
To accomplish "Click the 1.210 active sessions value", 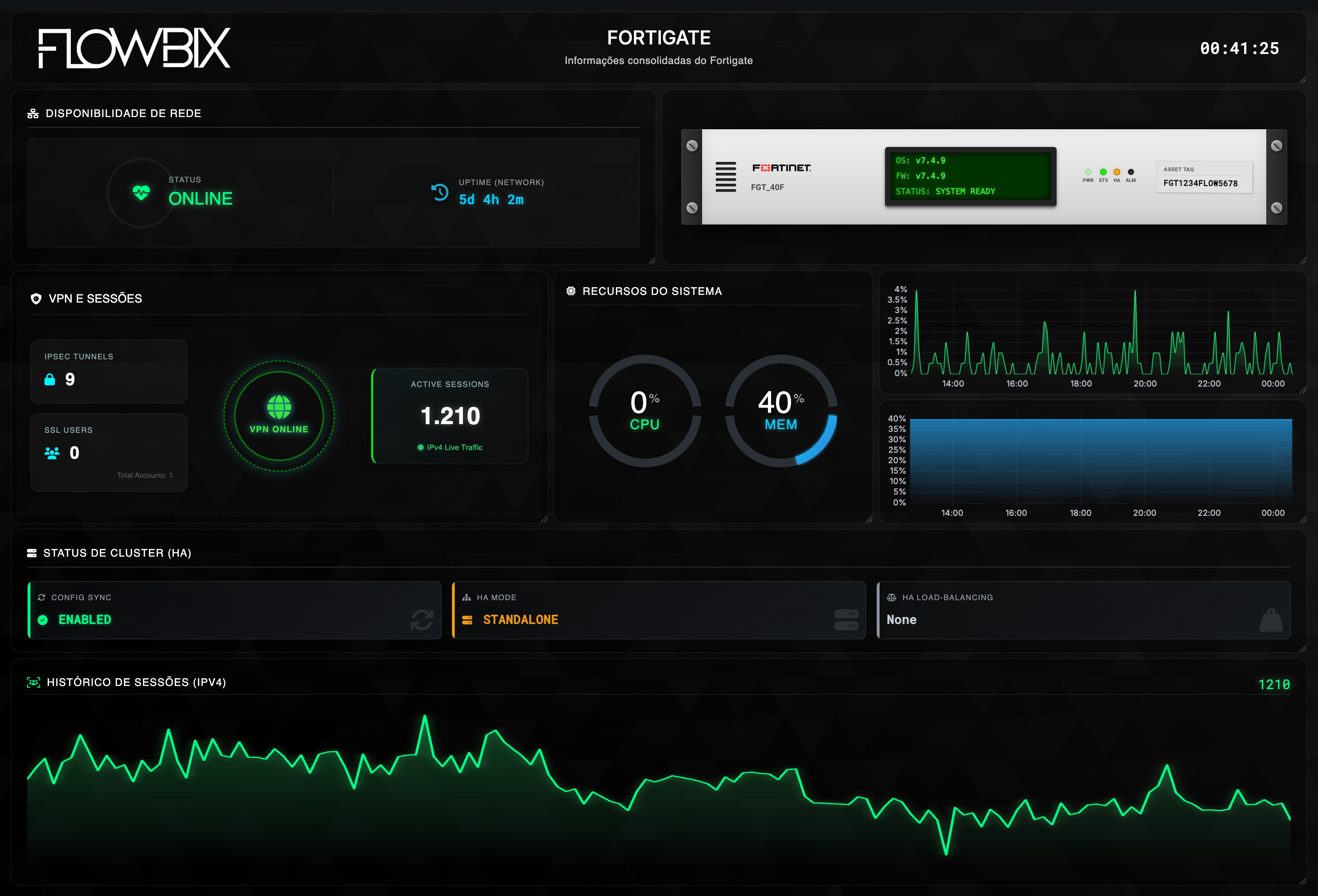I will [450, 416].
